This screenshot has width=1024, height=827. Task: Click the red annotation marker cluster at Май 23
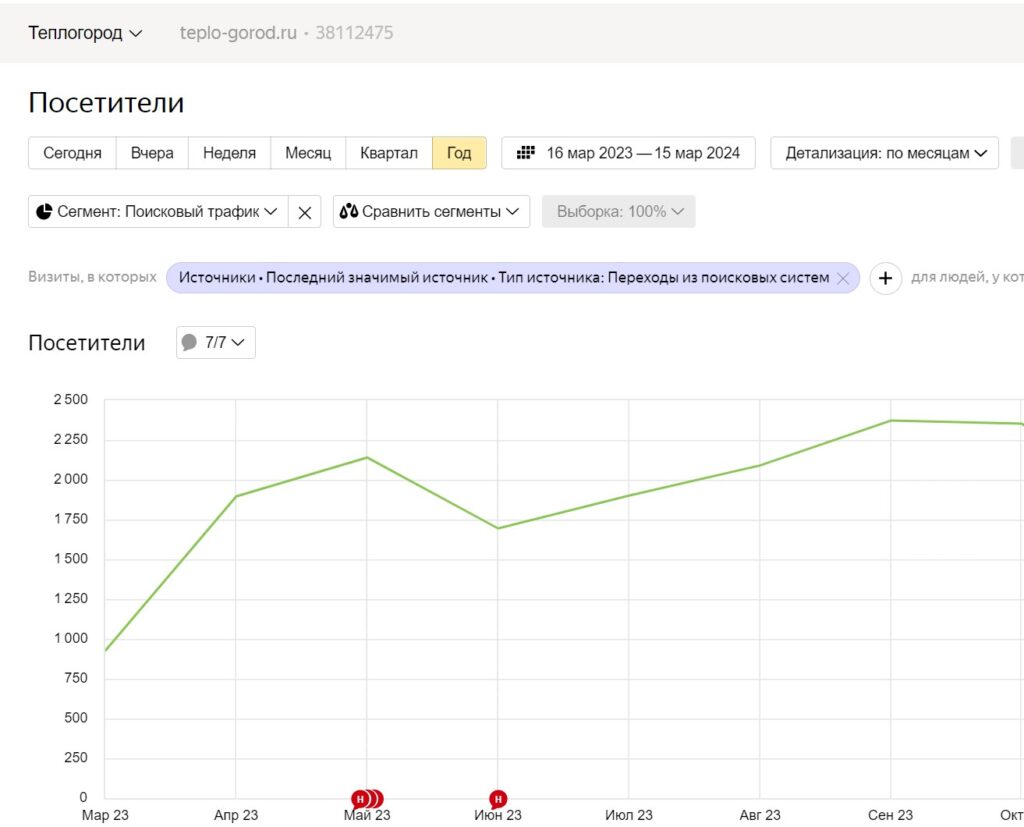coord(367,798)
